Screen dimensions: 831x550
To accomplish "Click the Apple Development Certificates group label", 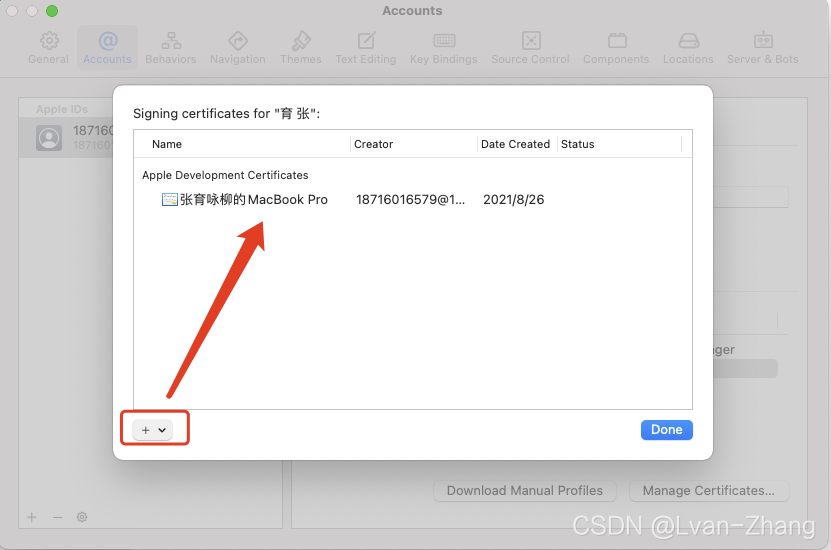I will coord(225,175).
